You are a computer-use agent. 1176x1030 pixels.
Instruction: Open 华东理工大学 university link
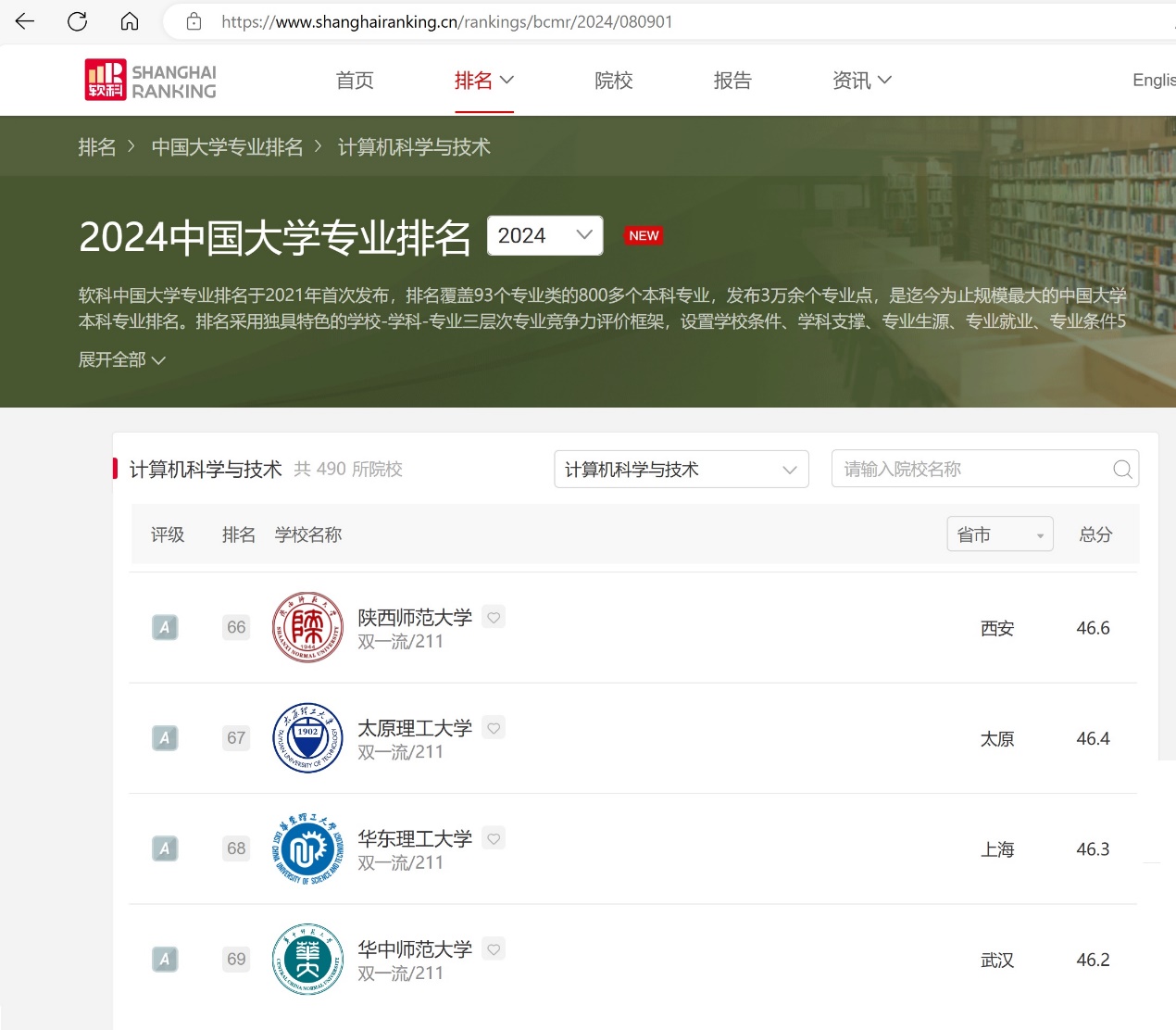tap(415, 838)
